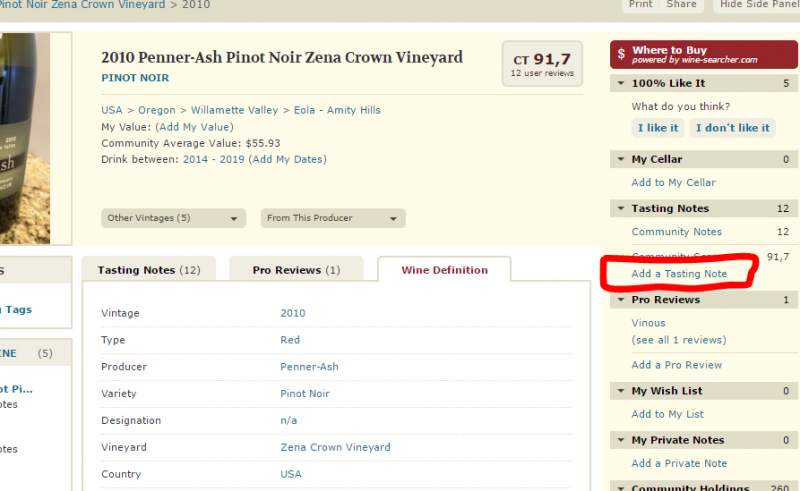Click Add a Private Note link
Viewport: 800px width, 491px height.
679,463
